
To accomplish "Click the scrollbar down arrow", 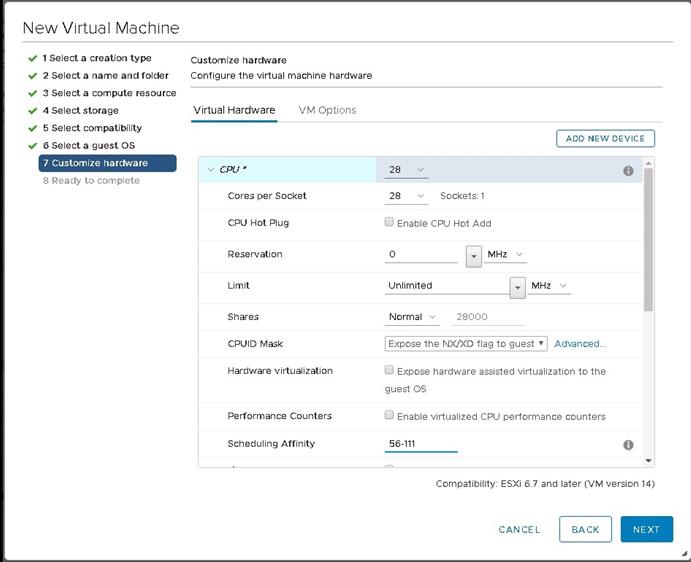I will 648,461.
